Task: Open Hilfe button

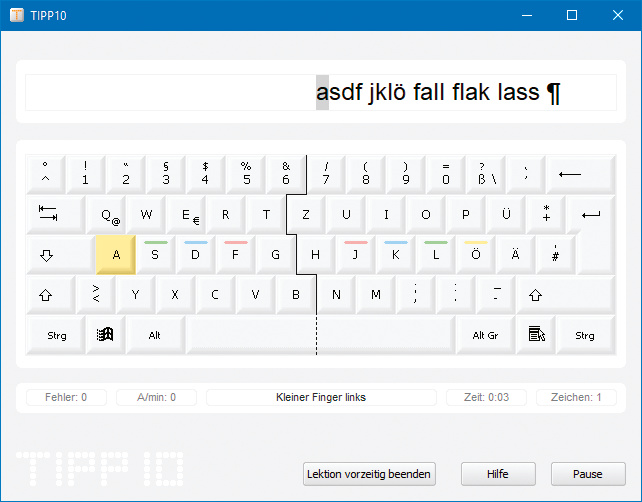Action: pos(498,474)
